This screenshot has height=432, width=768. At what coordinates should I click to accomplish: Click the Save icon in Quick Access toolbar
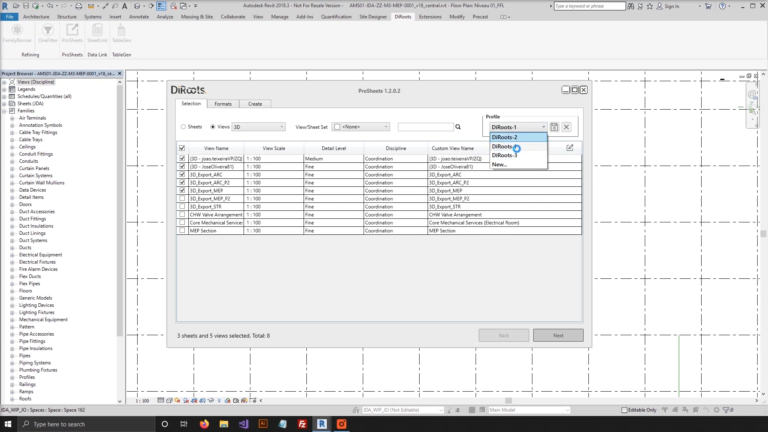(x=26, y=6)
